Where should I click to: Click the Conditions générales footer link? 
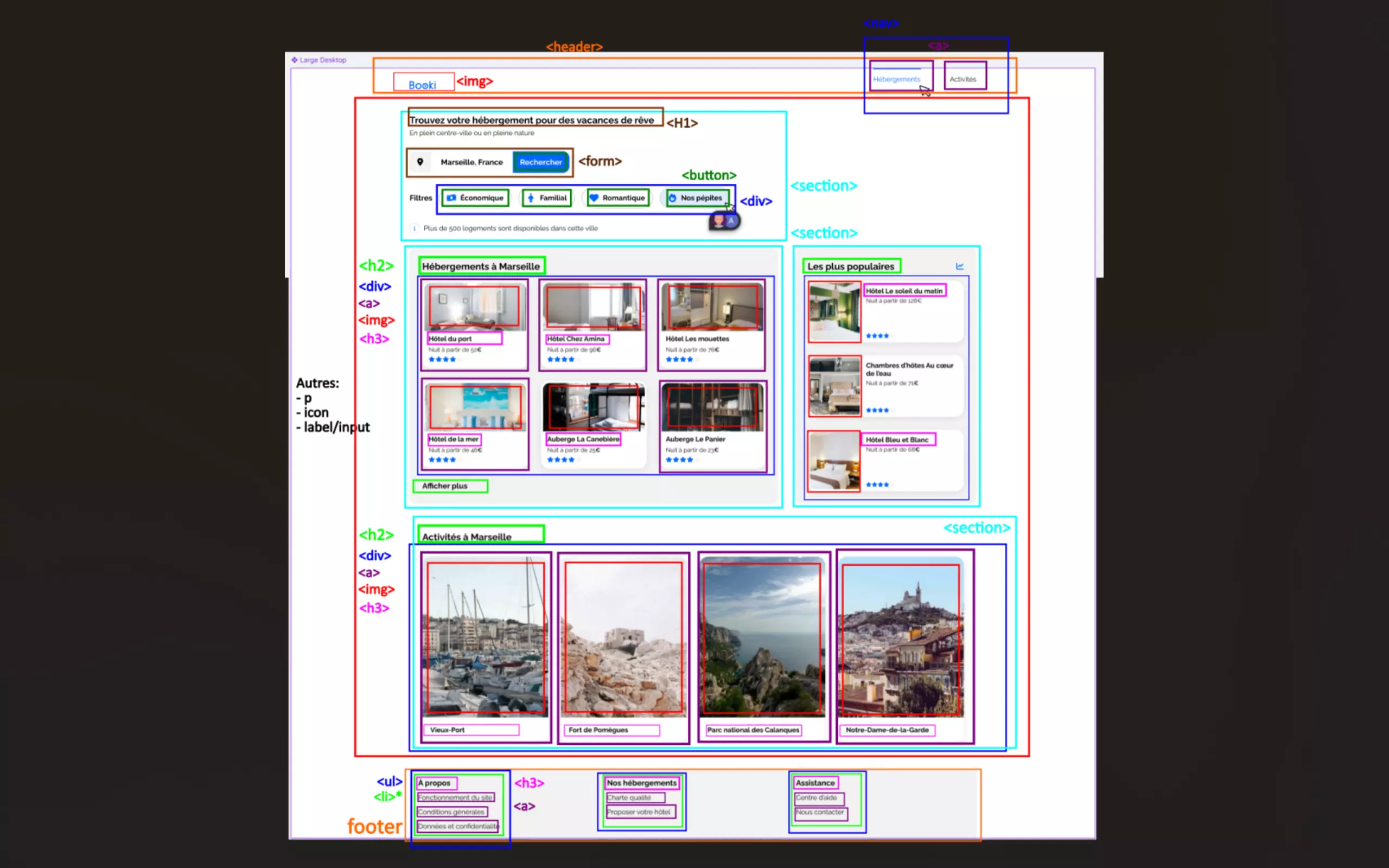coord(451,812)
